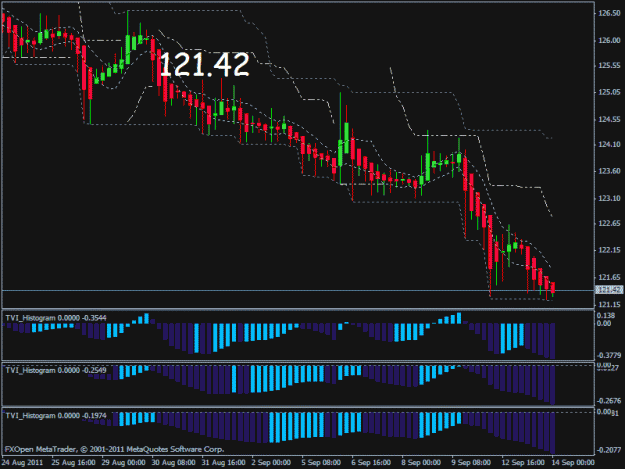This screenshot has width=625, height=469.
Task: Click the 31 Aug 16:00 time label
Action: (223, 463)
